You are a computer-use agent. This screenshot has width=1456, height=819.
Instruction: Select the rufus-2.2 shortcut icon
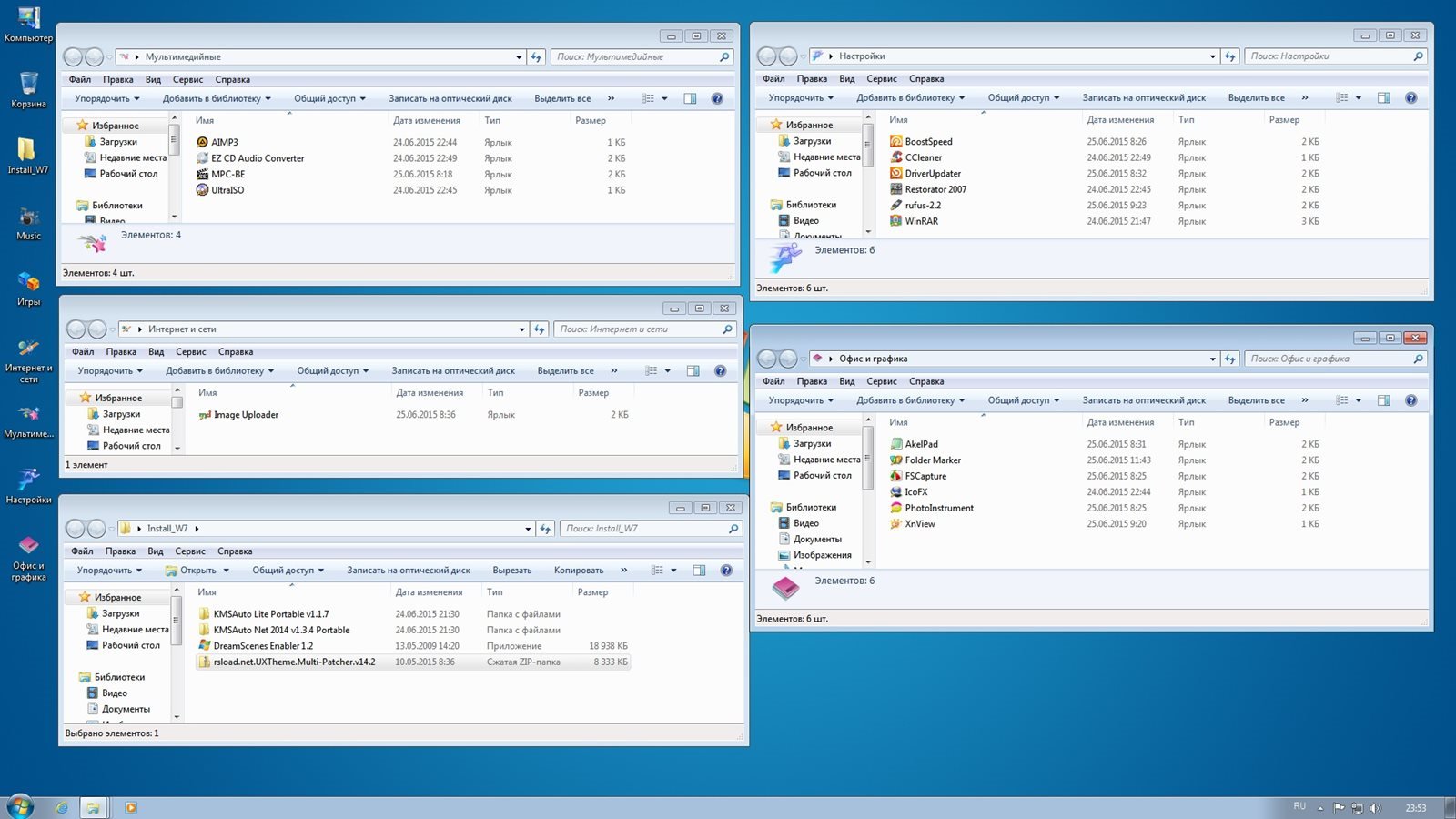[x=895, y=205]
